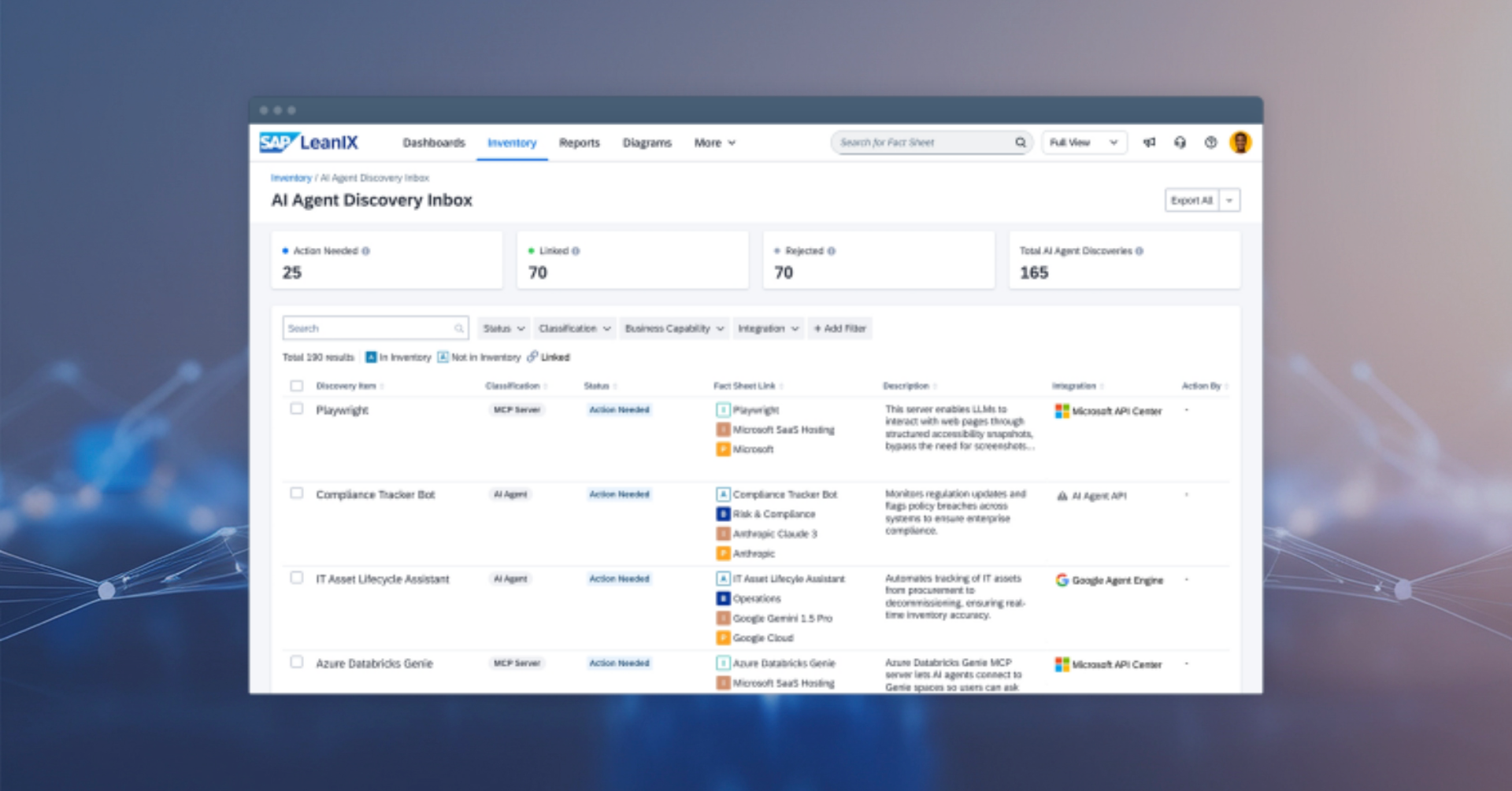Screen dimensions: 1512x791
Task: Click the MCP Server tag in Playwright row
Action: point(517,410)
